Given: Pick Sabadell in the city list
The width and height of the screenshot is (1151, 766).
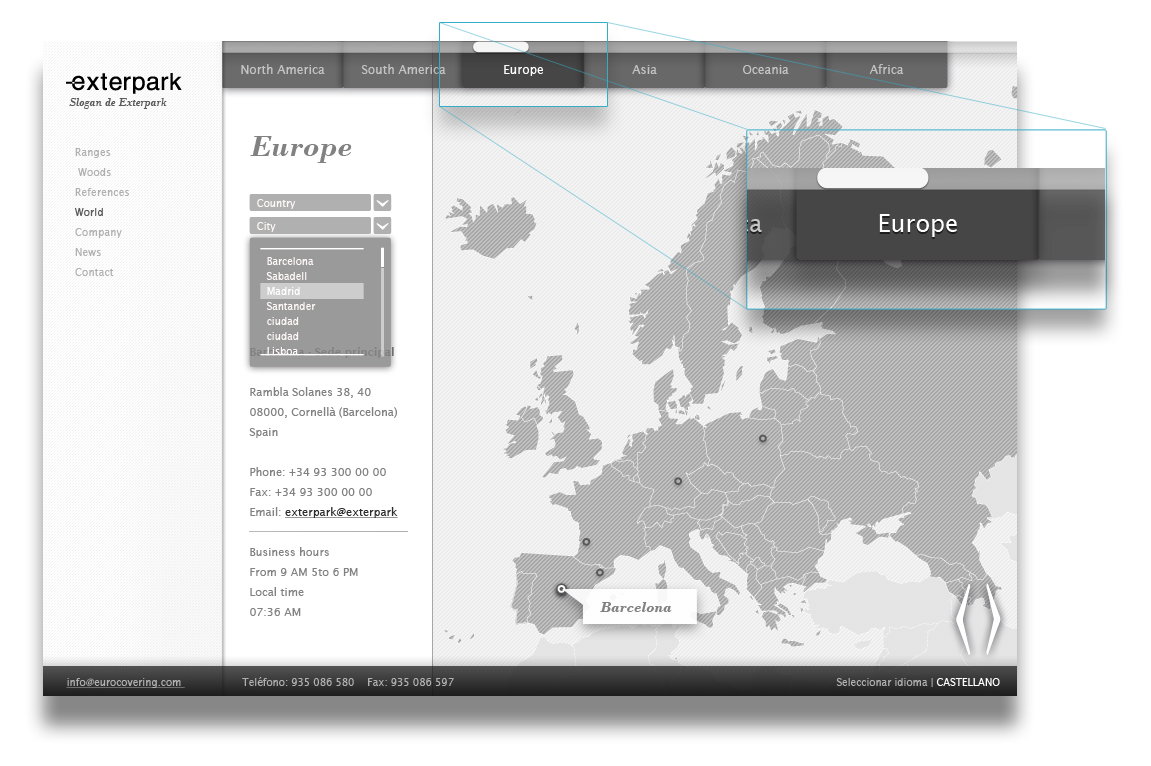Looking at the screenshot, I should (x=287, y=276).
